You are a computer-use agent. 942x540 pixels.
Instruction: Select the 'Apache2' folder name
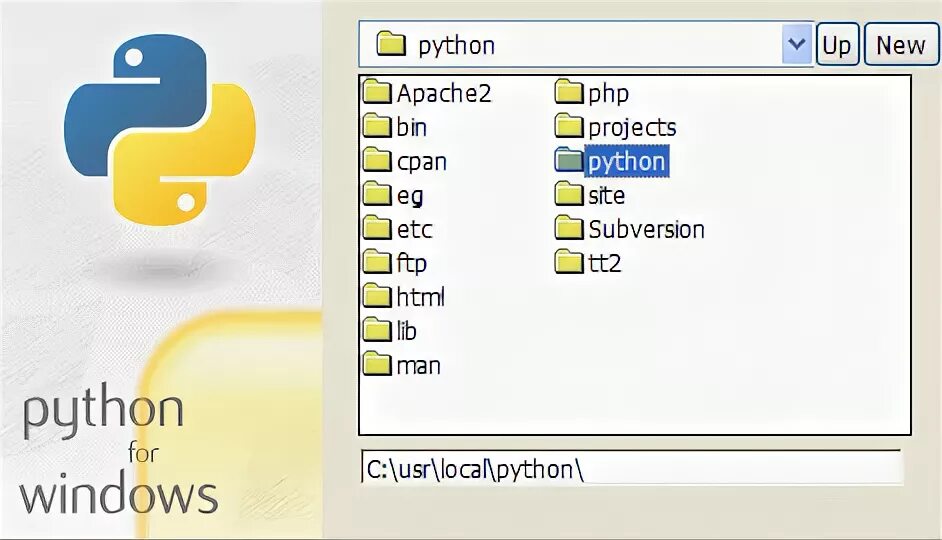(444, 93)
